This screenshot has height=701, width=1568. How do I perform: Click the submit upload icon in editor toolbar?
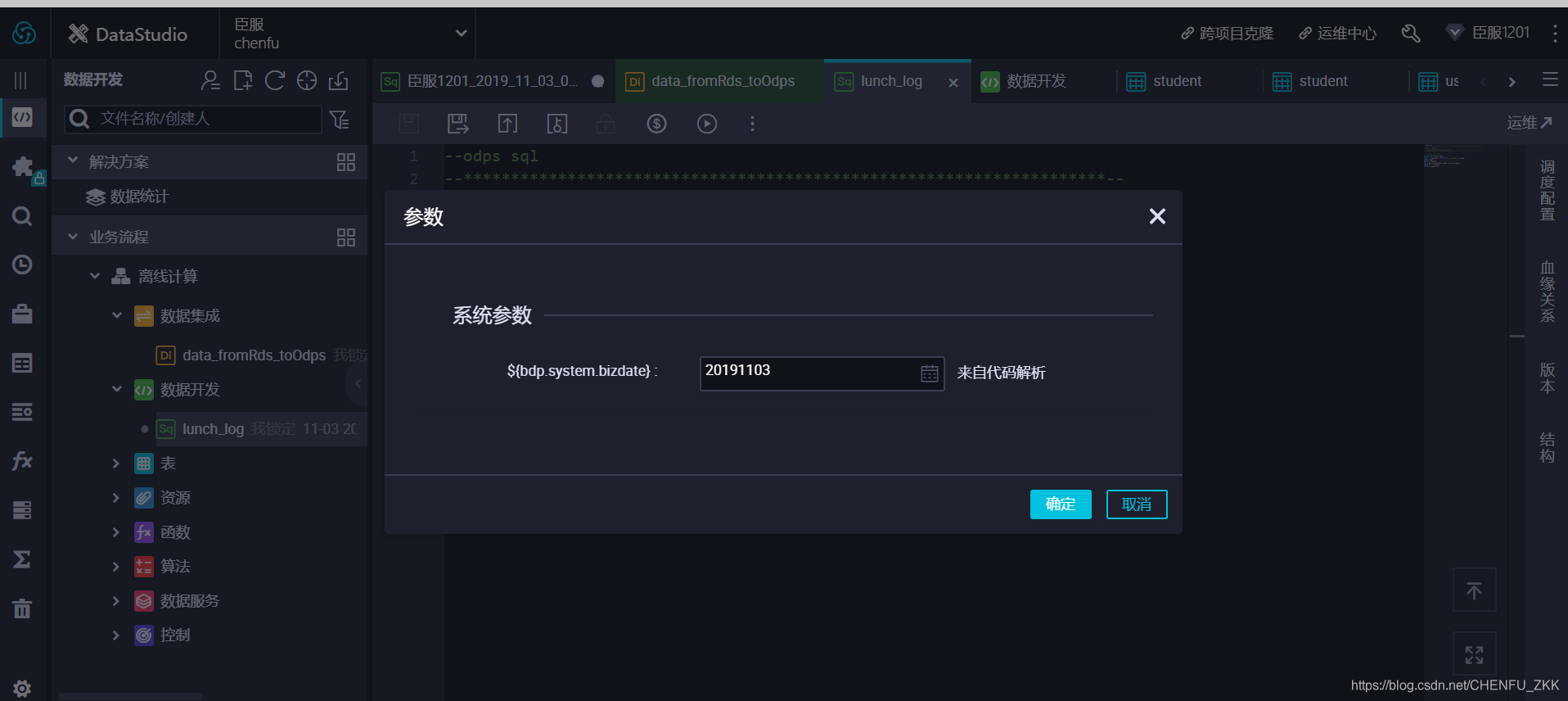click(x=507, y=124)
